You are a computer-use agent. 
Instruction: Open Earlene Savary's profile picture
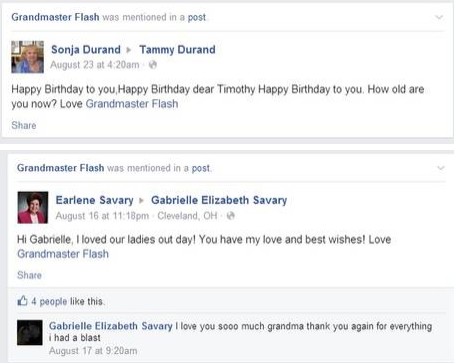[x=33, y=207]
